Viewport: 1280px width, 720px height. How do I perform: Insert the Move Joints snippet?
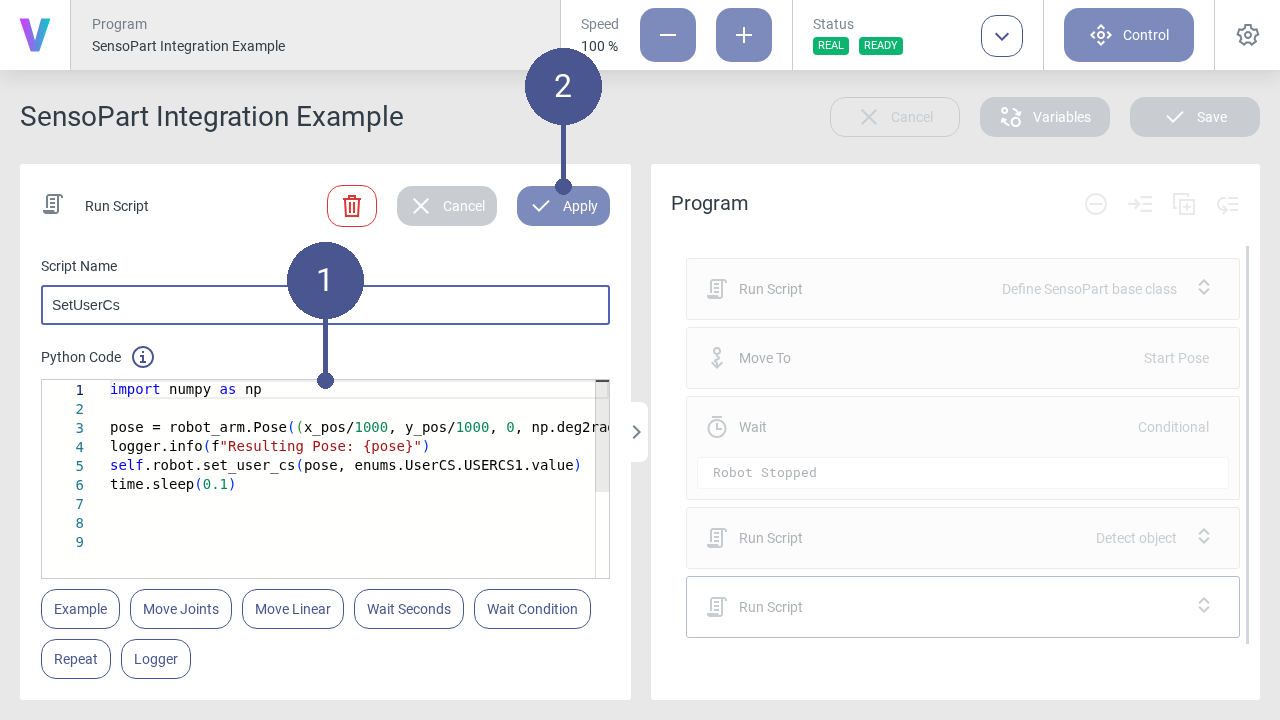tap(181, 609)
